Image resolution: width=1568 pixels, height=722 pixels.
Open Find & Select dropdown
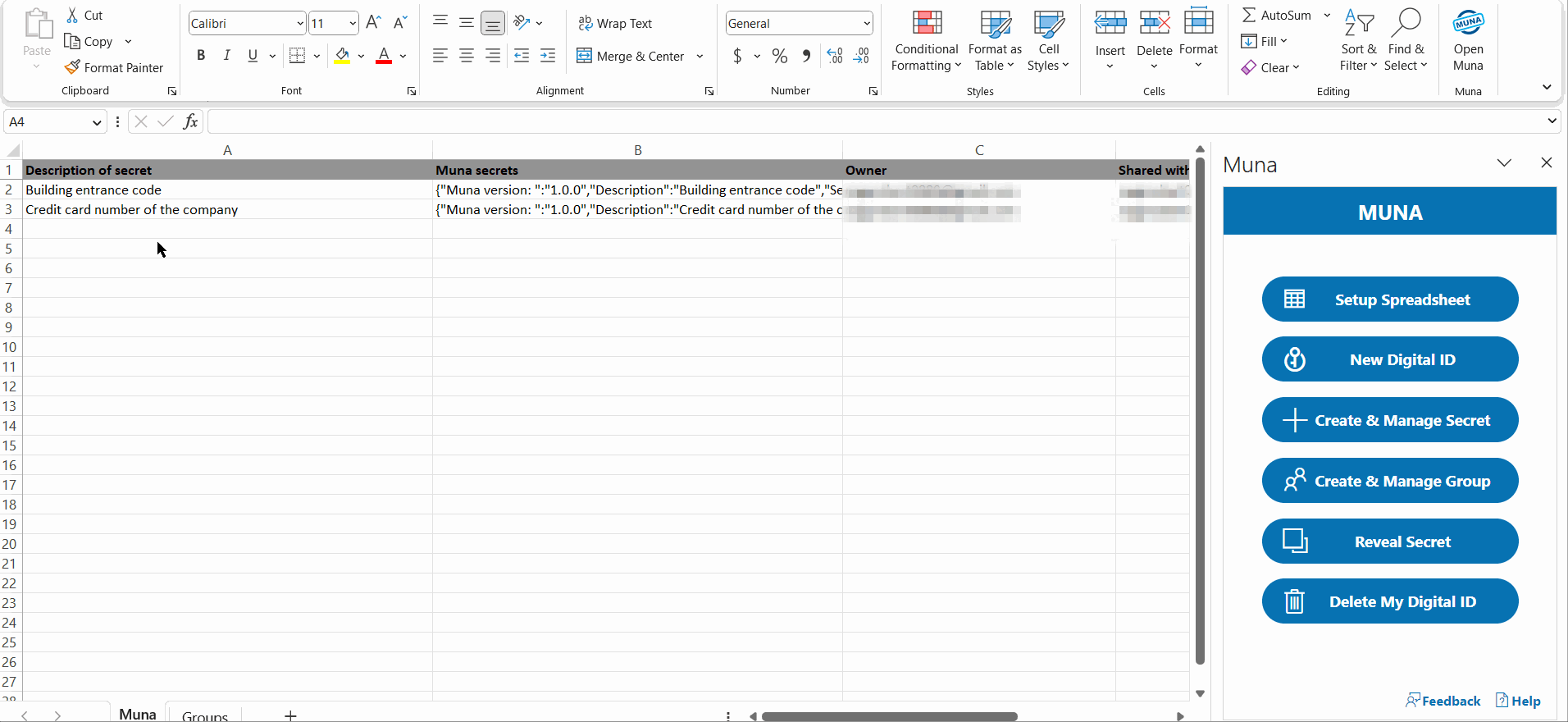[1406, 41]
